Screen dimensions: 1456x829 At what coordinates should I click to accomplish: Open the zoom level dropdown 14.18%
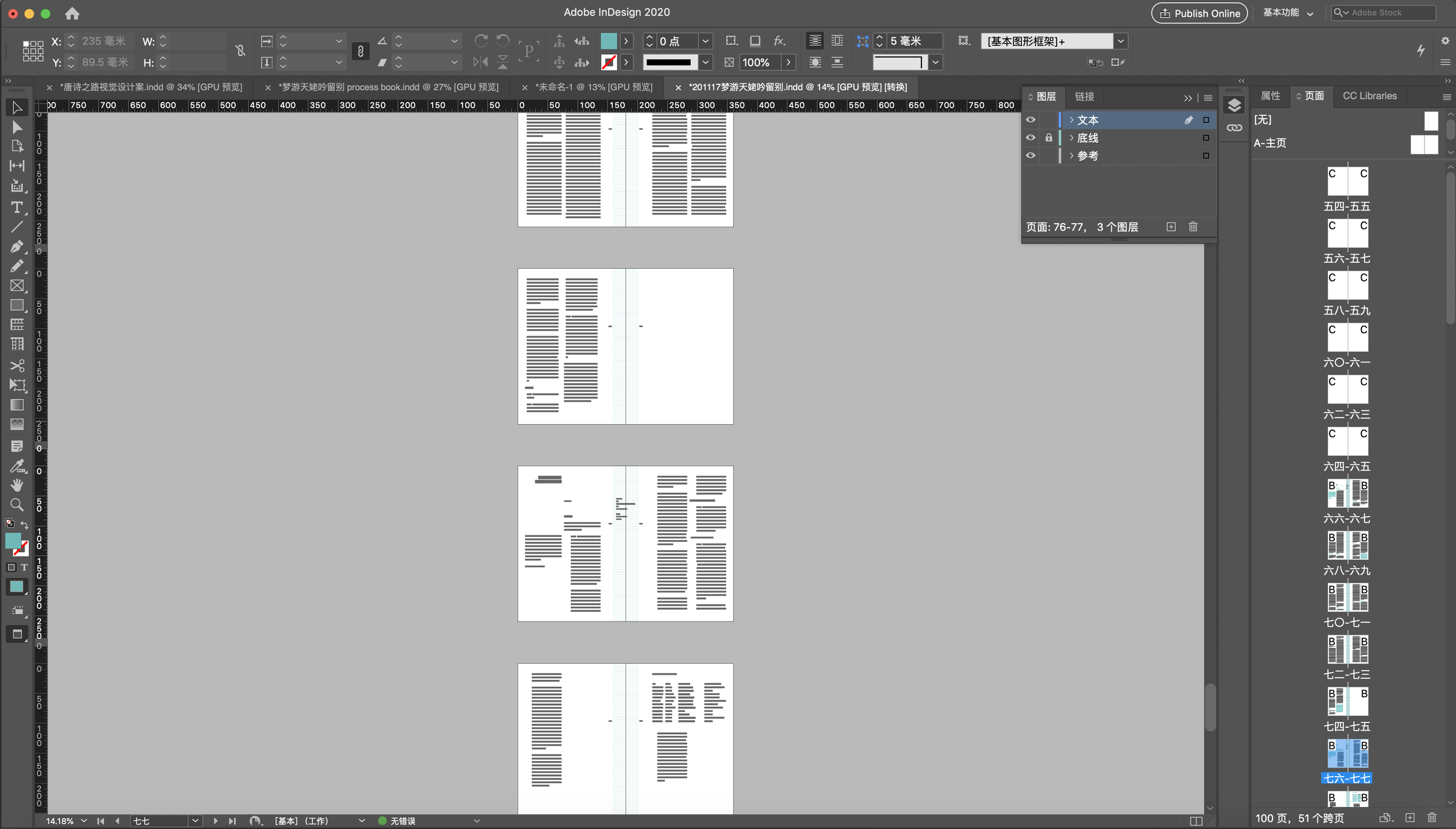point(84,821)
